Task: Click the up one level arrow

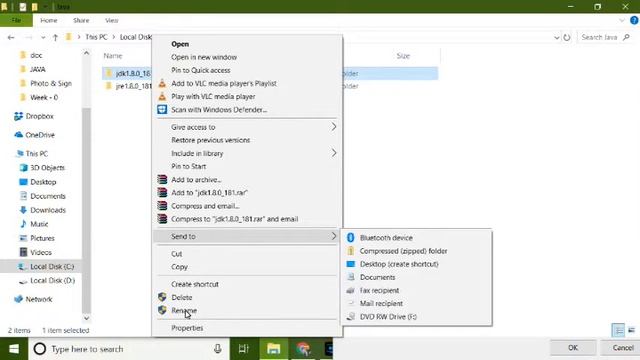Action: click(55, 37)
